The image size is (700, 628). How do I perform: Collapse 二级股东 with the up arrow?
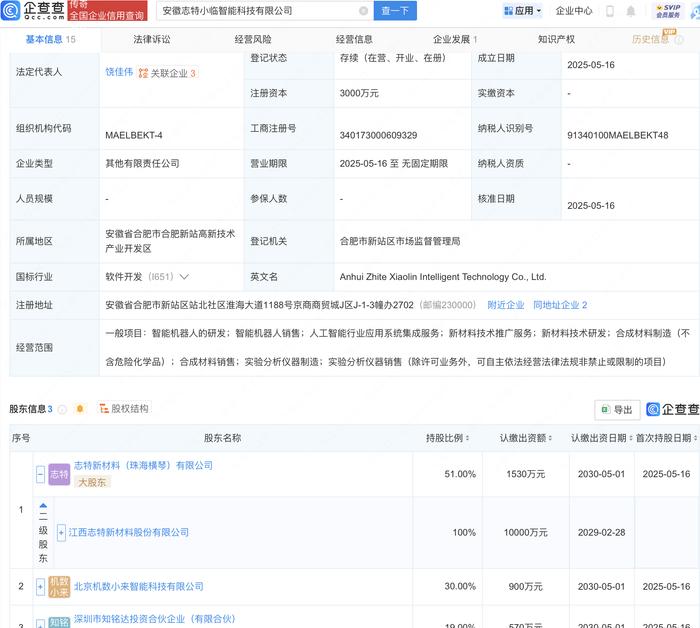43,507
